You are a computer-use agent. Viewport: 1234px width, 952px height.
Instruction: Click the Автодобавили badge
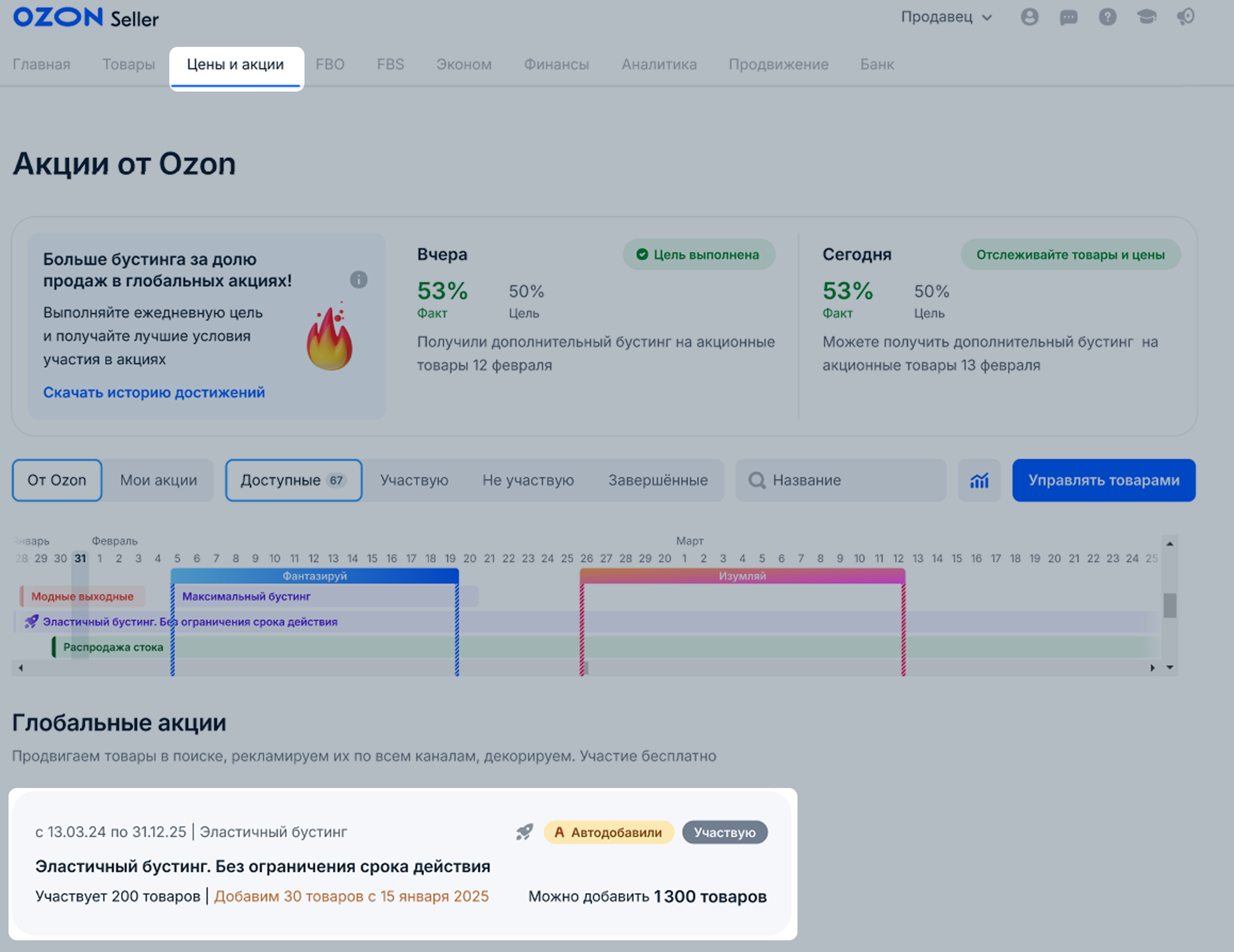[609, 832]
